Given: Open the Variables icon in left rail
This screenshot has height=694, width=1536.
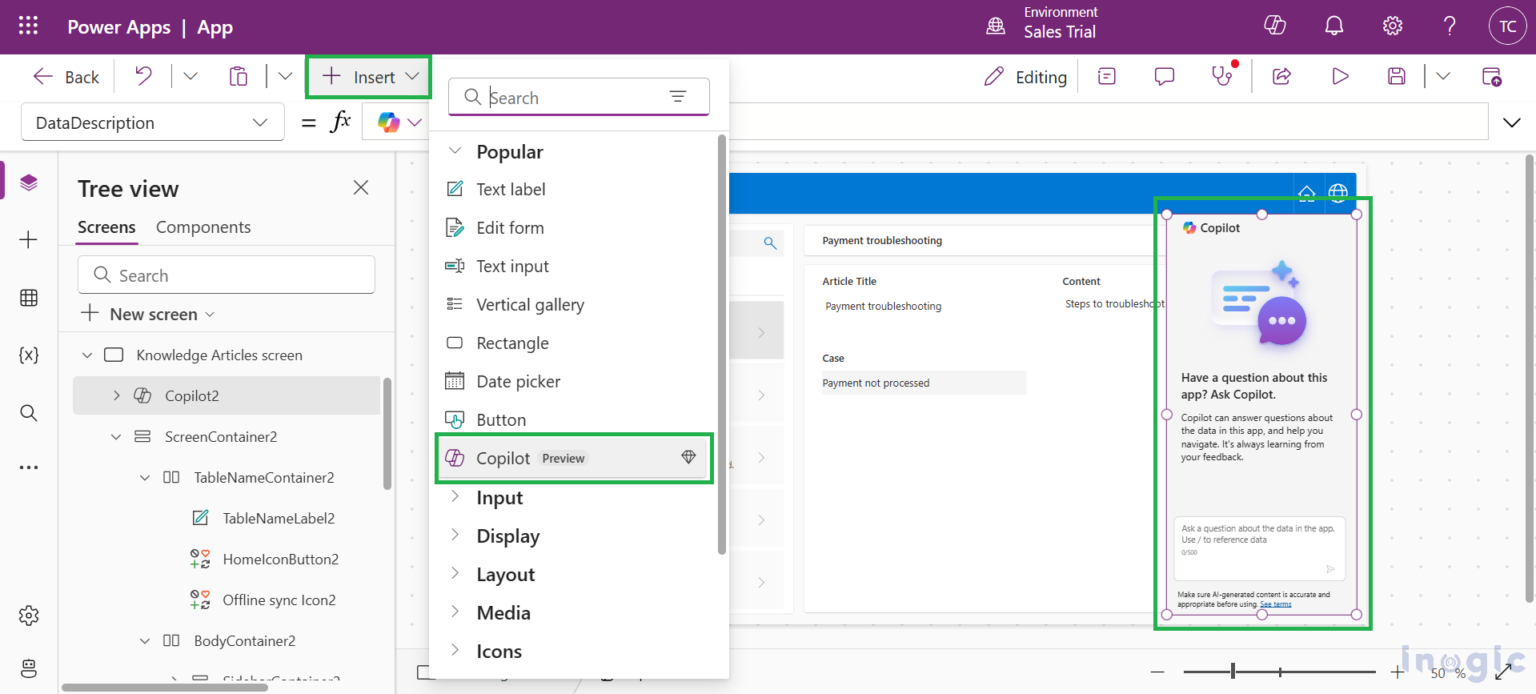Looking at the screenshot, I should click(x=29, y=355).
